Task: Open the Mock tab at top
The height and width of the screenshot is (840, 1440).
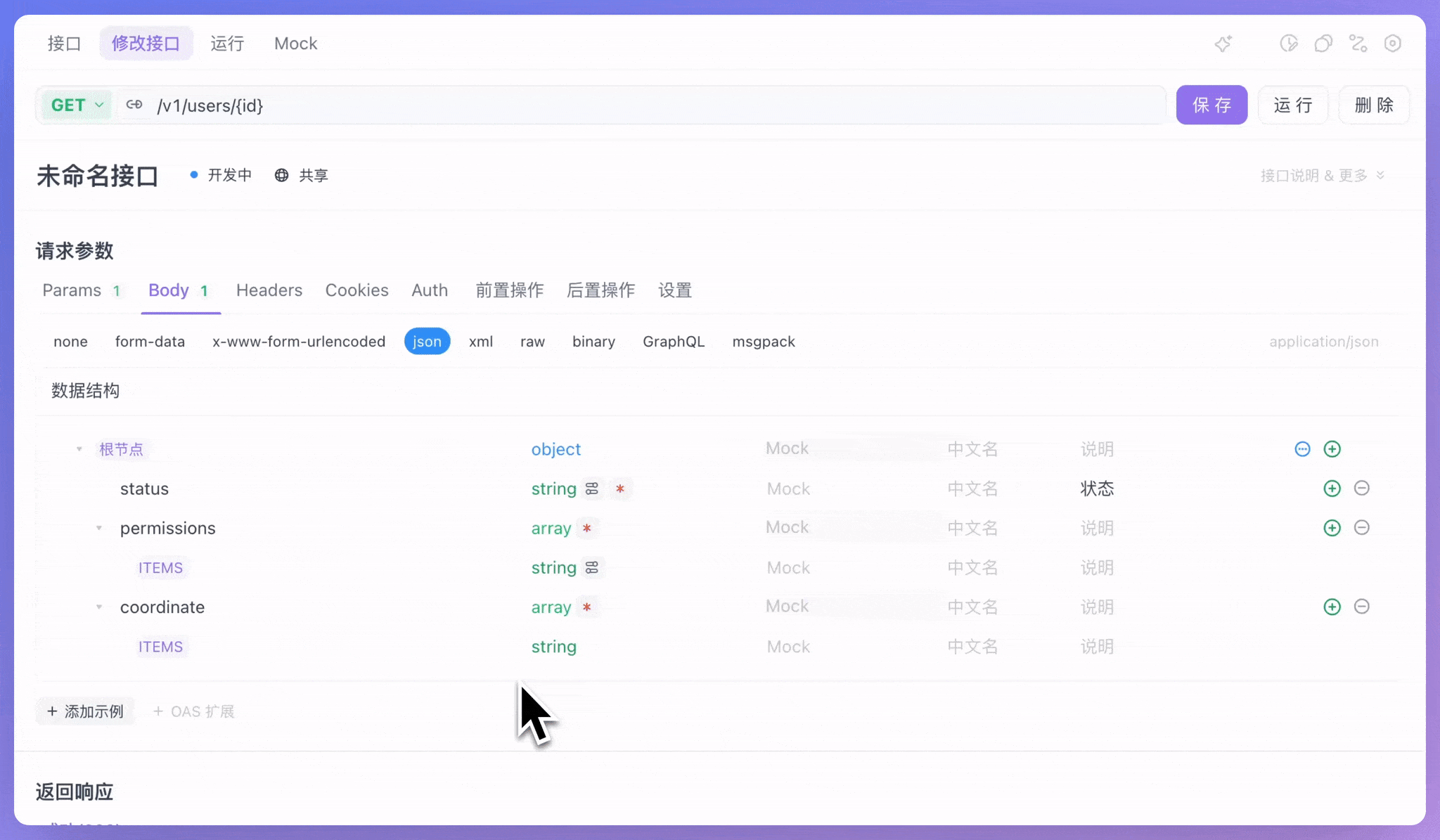Action: [x=295, y=44]
